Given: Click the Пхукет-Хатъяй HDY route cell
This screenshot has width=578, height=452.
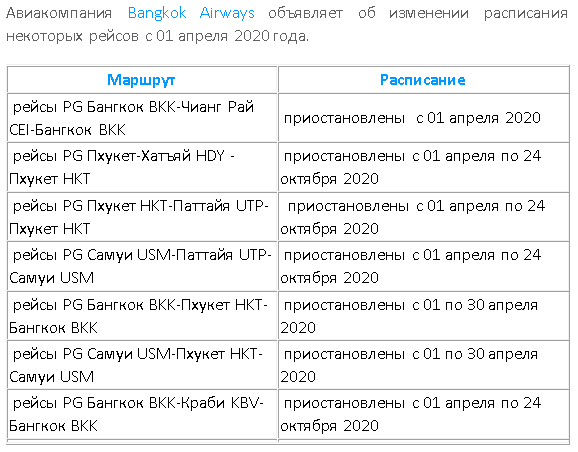Looking at the screenshot, I should (142, 167).
